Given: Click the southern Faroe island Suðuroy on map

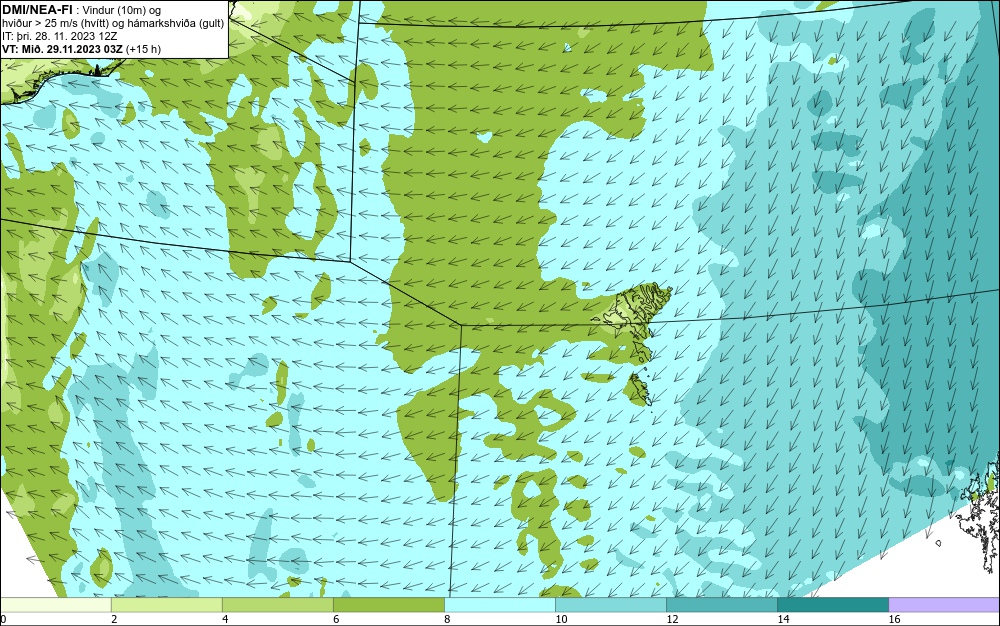Looking at the screenshot, I should click(640, 390).
